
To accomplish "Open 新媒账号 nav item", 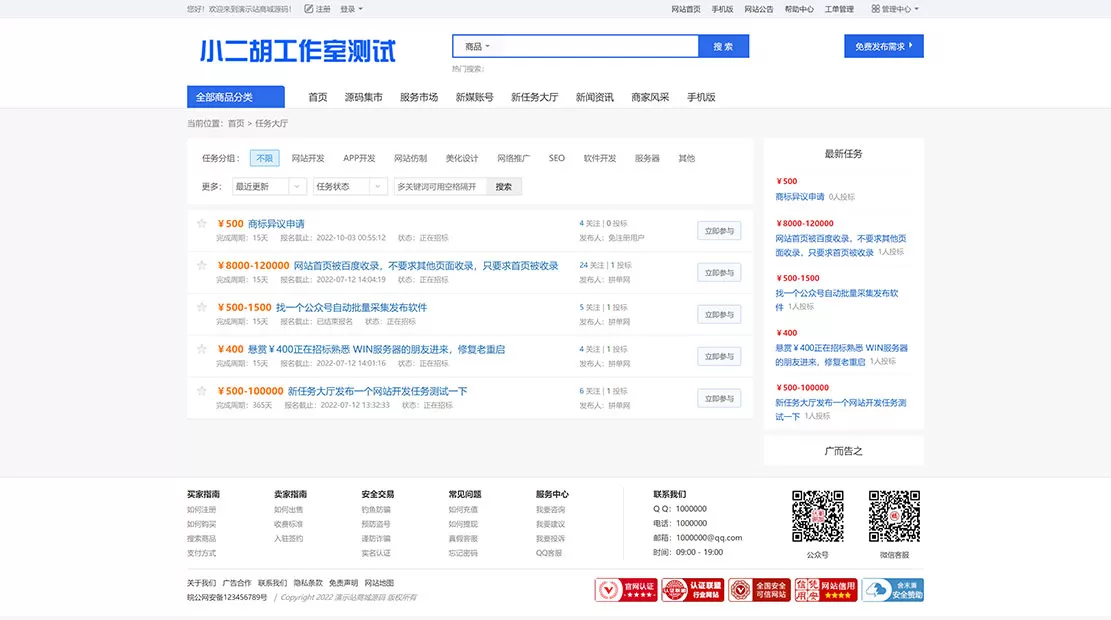I will pos(474,97).
